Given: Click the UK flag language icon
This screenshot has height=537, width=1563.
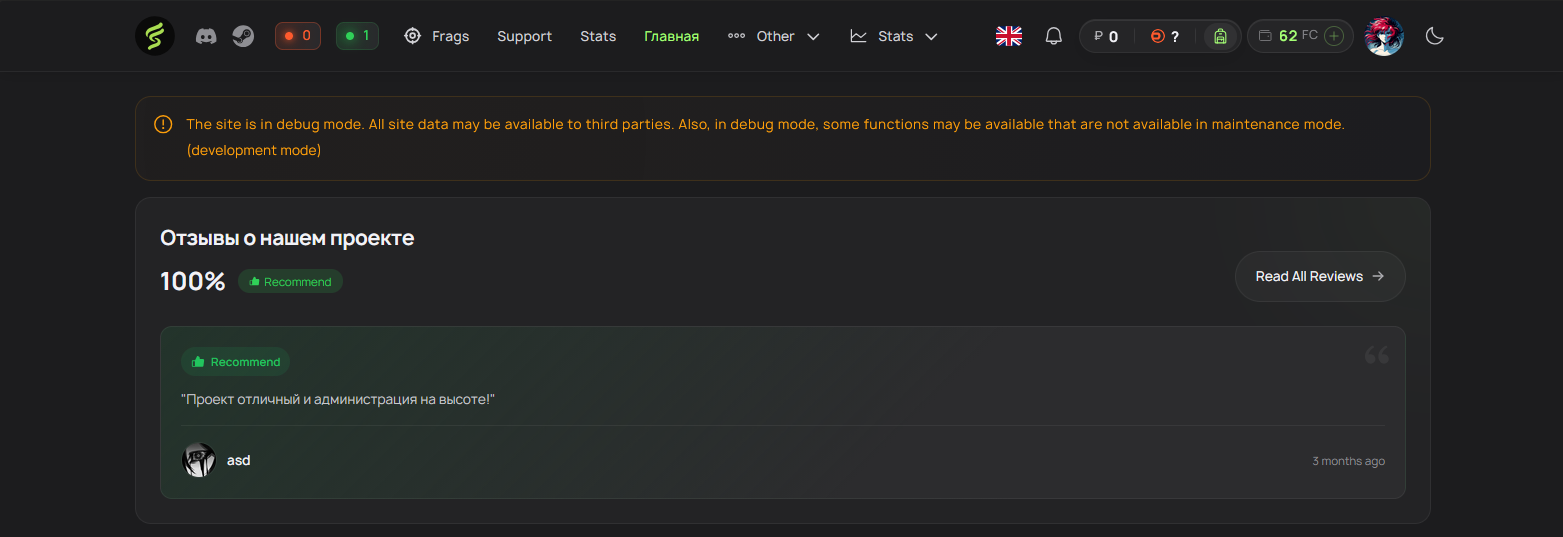Looking at the screenshot, I should pyautogui.click(x=1009, y=36).
